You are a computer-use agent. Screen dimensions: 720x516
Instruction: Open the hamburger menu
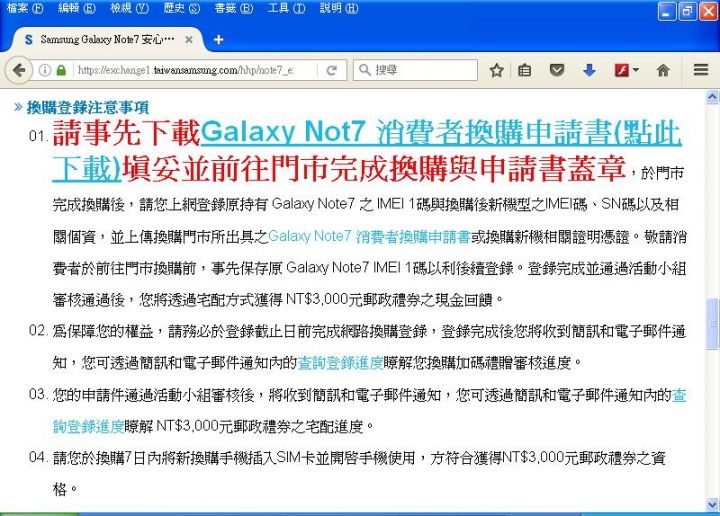click(x=701, y=70)
